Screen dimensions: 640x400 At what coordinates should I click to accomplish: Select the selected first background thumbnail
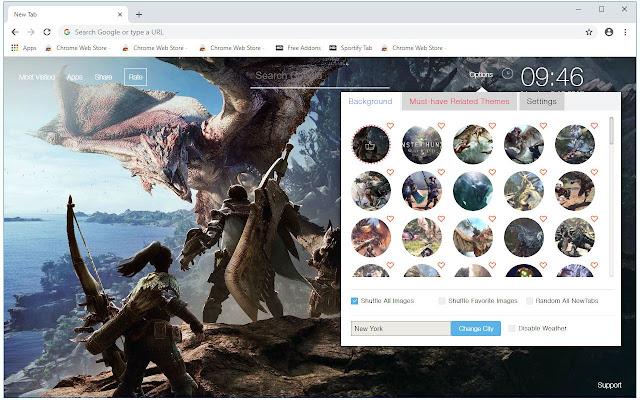[x=371, y=144]
